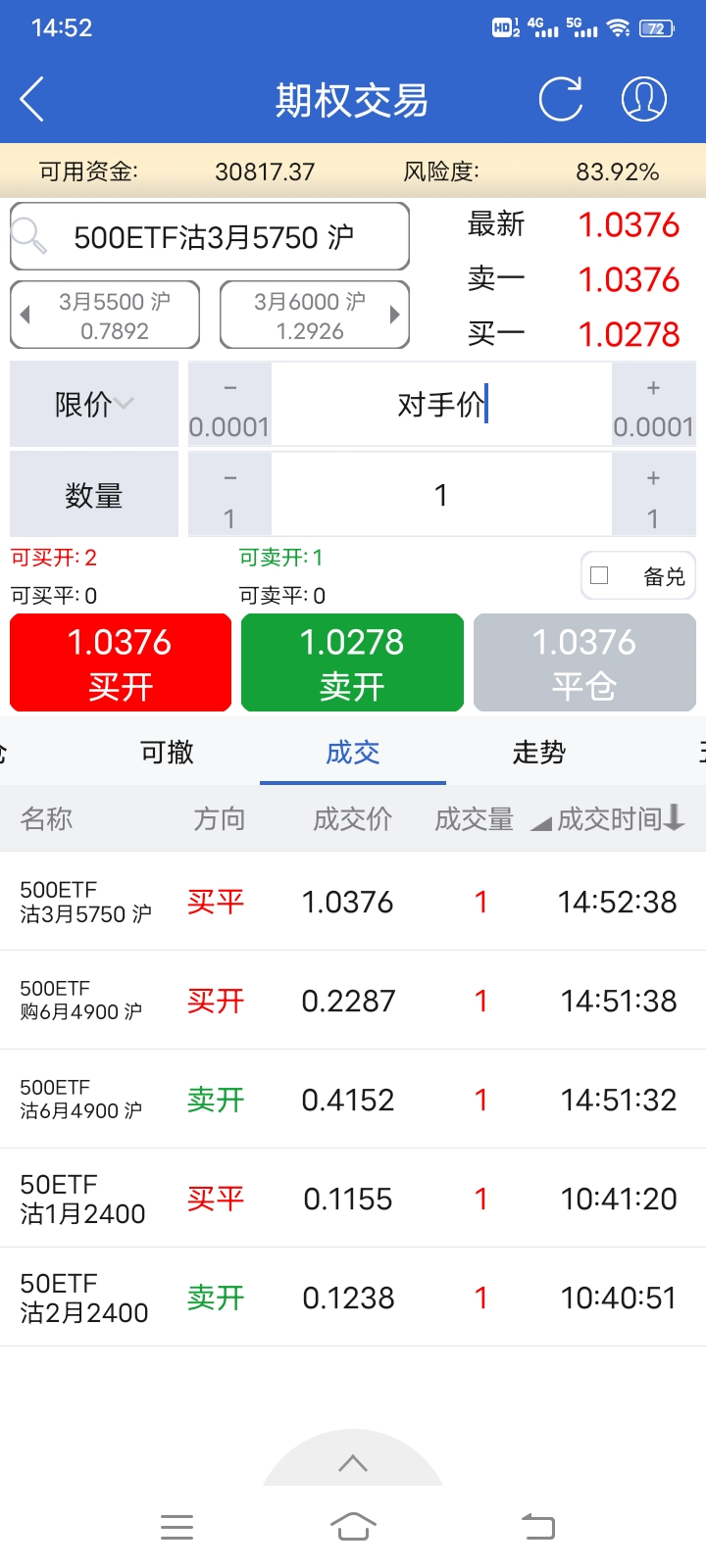Tap the back arrow icon
Screen dimensions: 706x1568
tap(32, 99)
